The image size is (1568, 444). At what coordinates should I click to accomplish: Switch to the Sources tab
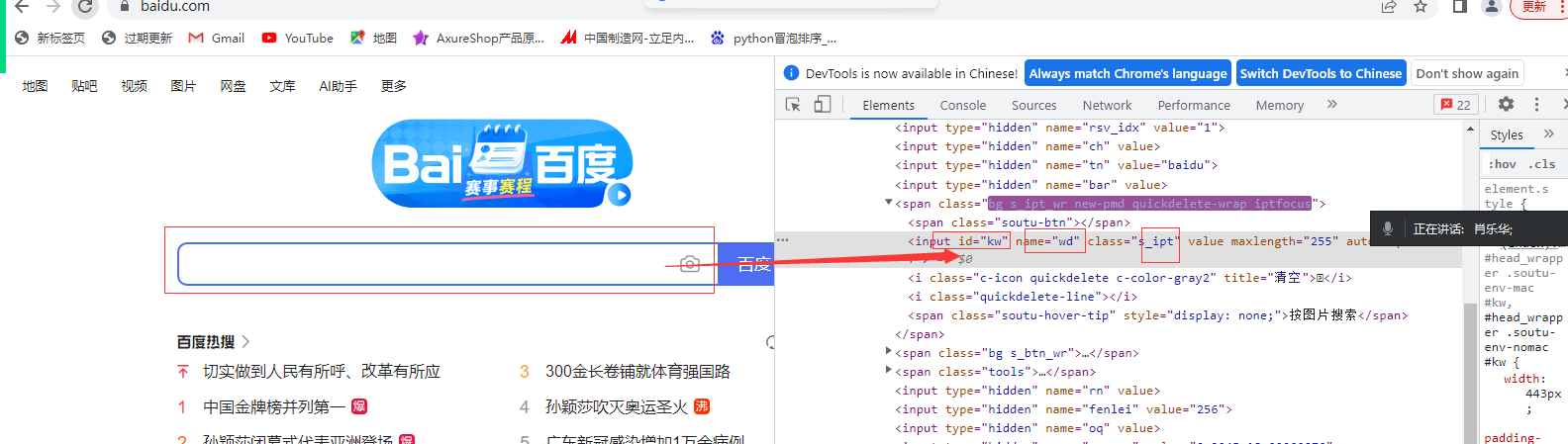click(x=1033, y=105)
